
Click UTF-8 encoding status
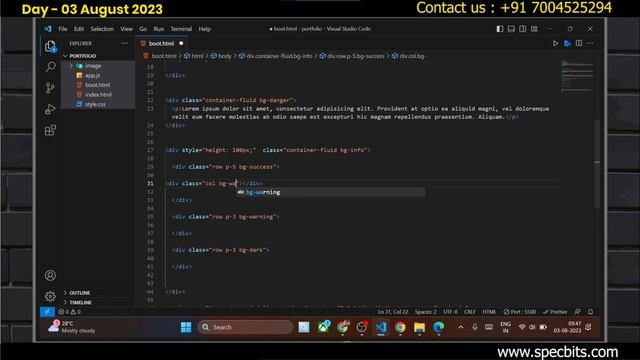(x=450, y=311)
